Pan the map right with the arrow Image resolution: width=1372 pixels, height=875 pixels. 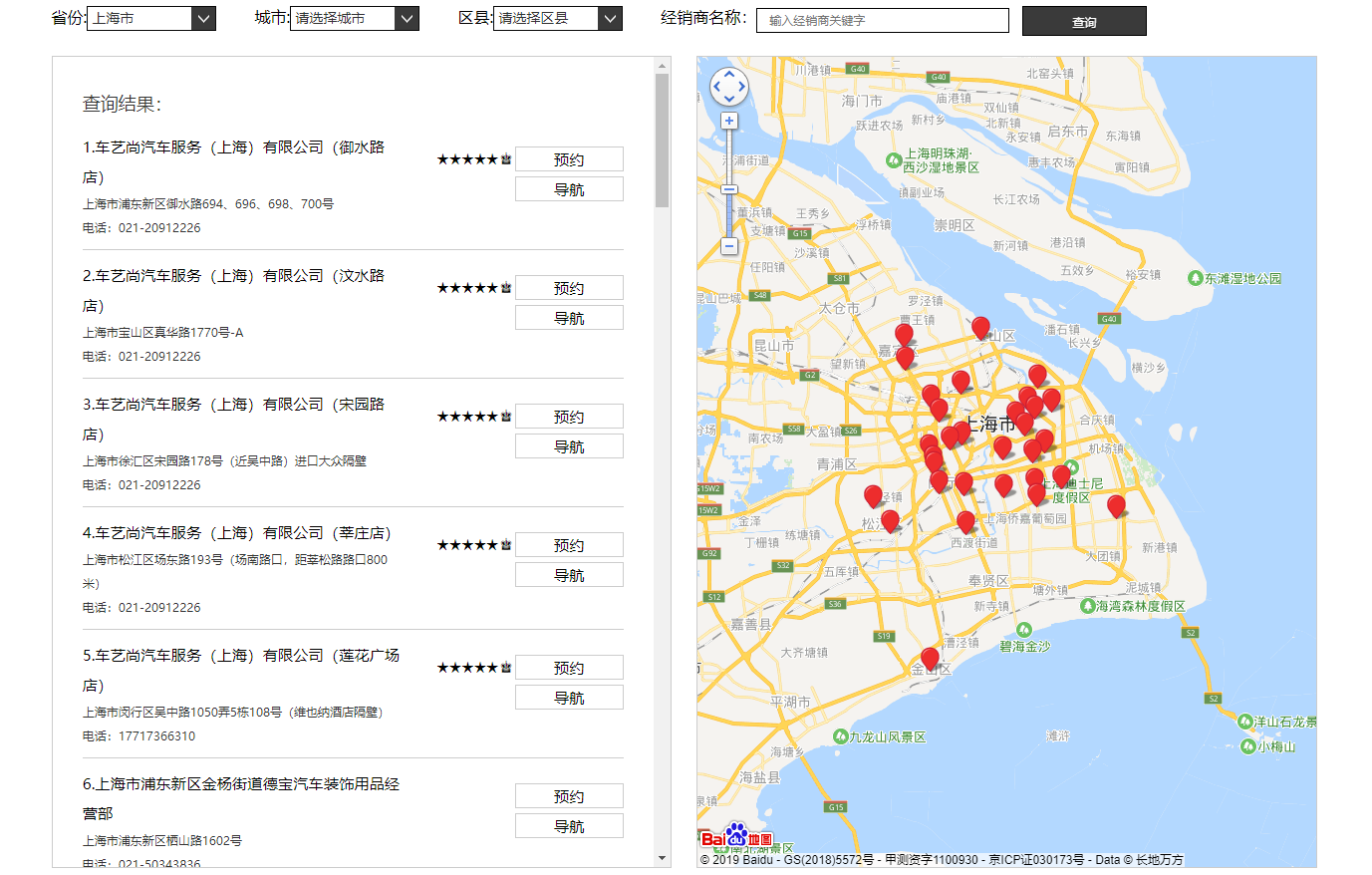tap(742, 87)
